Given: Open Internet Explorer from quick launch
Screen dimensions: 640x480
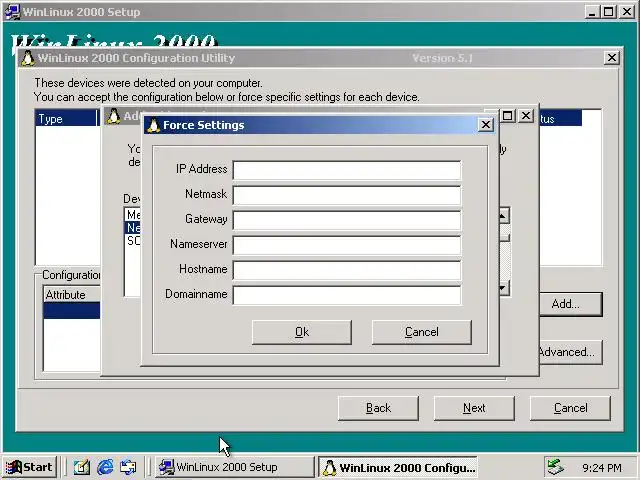Looking at the screenshot, I should [105, 467].
